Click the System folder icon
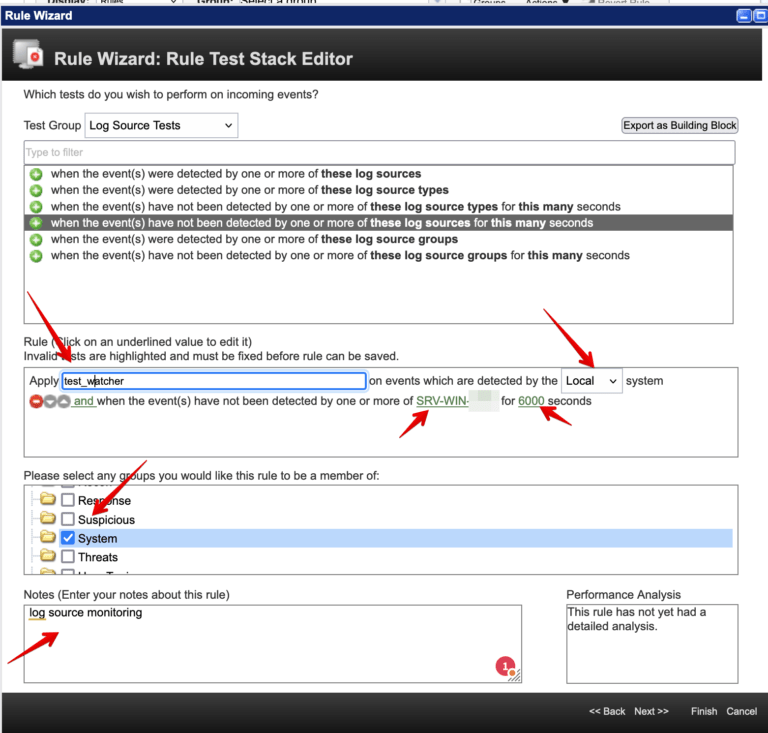This screenshot has width=768, height=733. [48, 537]
